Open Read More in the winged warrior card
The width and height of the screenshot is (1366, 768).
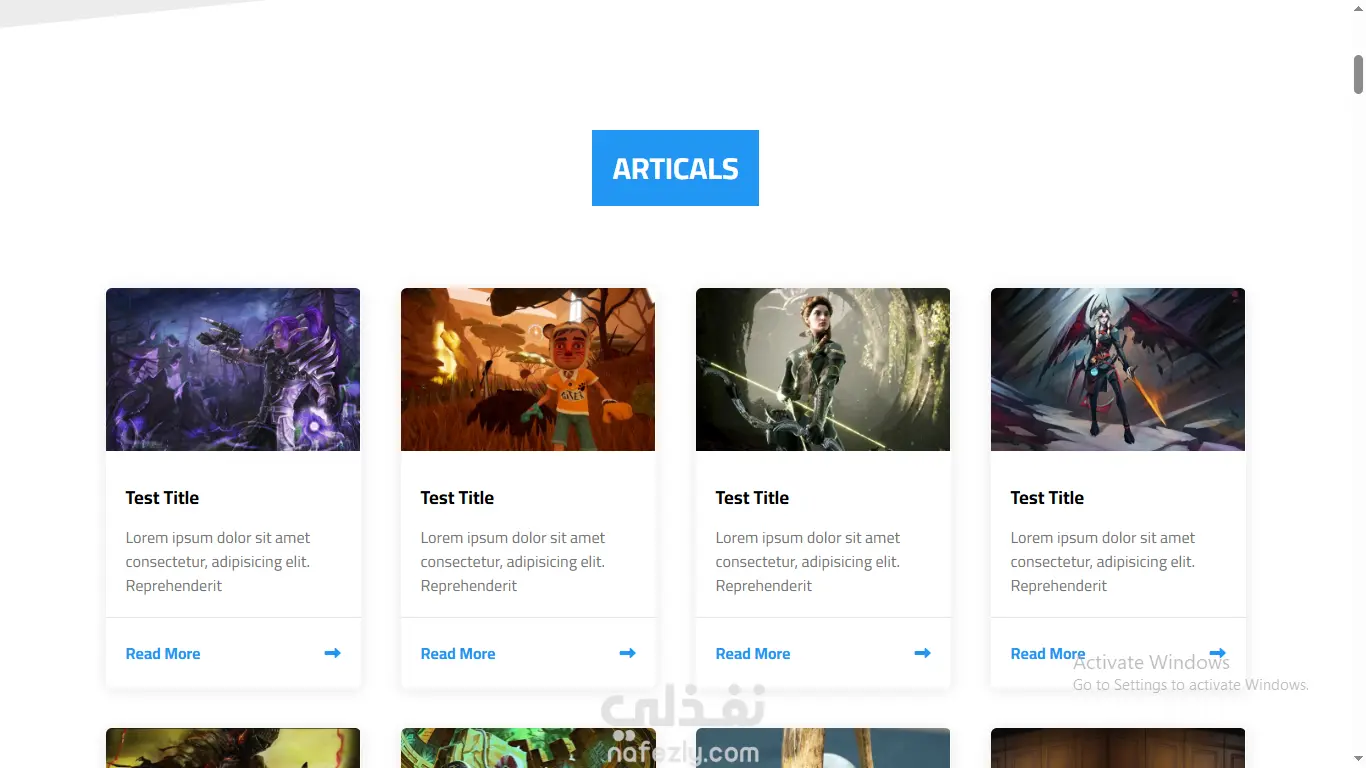[x=1048, y=654]
